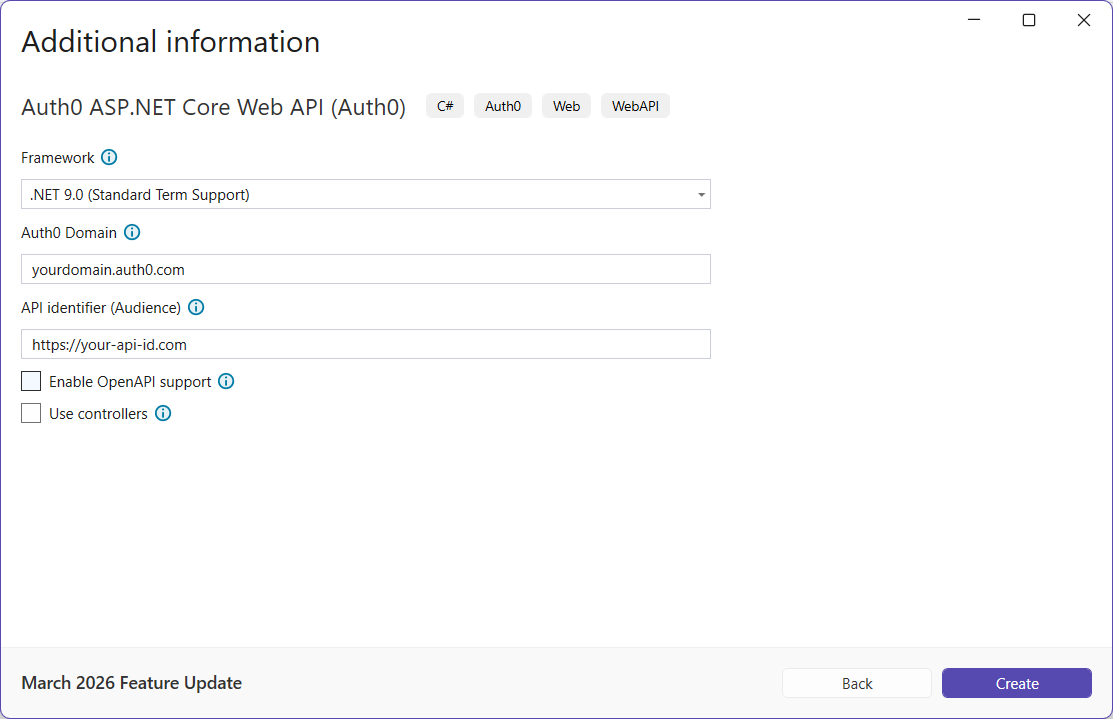Viewport: 1113px width, 719px height.
Task: Tick the Use controllers checkbox
Action: pos(31,413)
